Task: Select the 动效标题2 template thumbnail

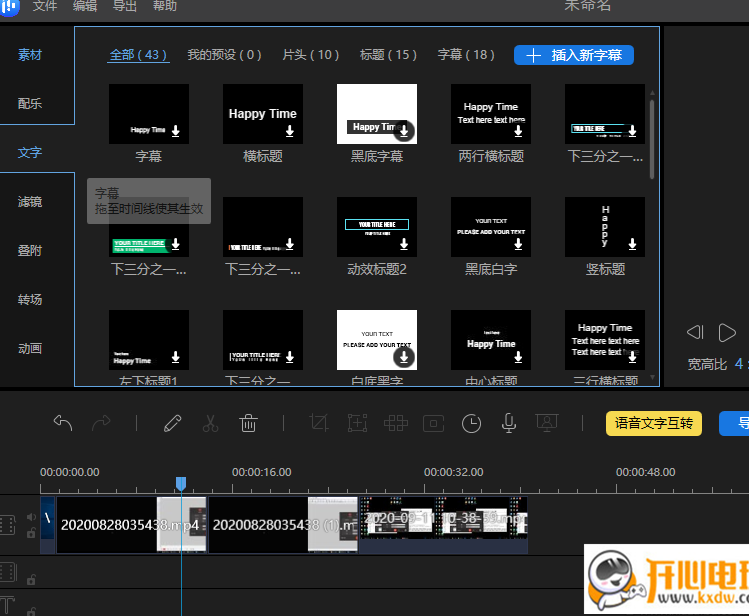Action: pos(377,226)
